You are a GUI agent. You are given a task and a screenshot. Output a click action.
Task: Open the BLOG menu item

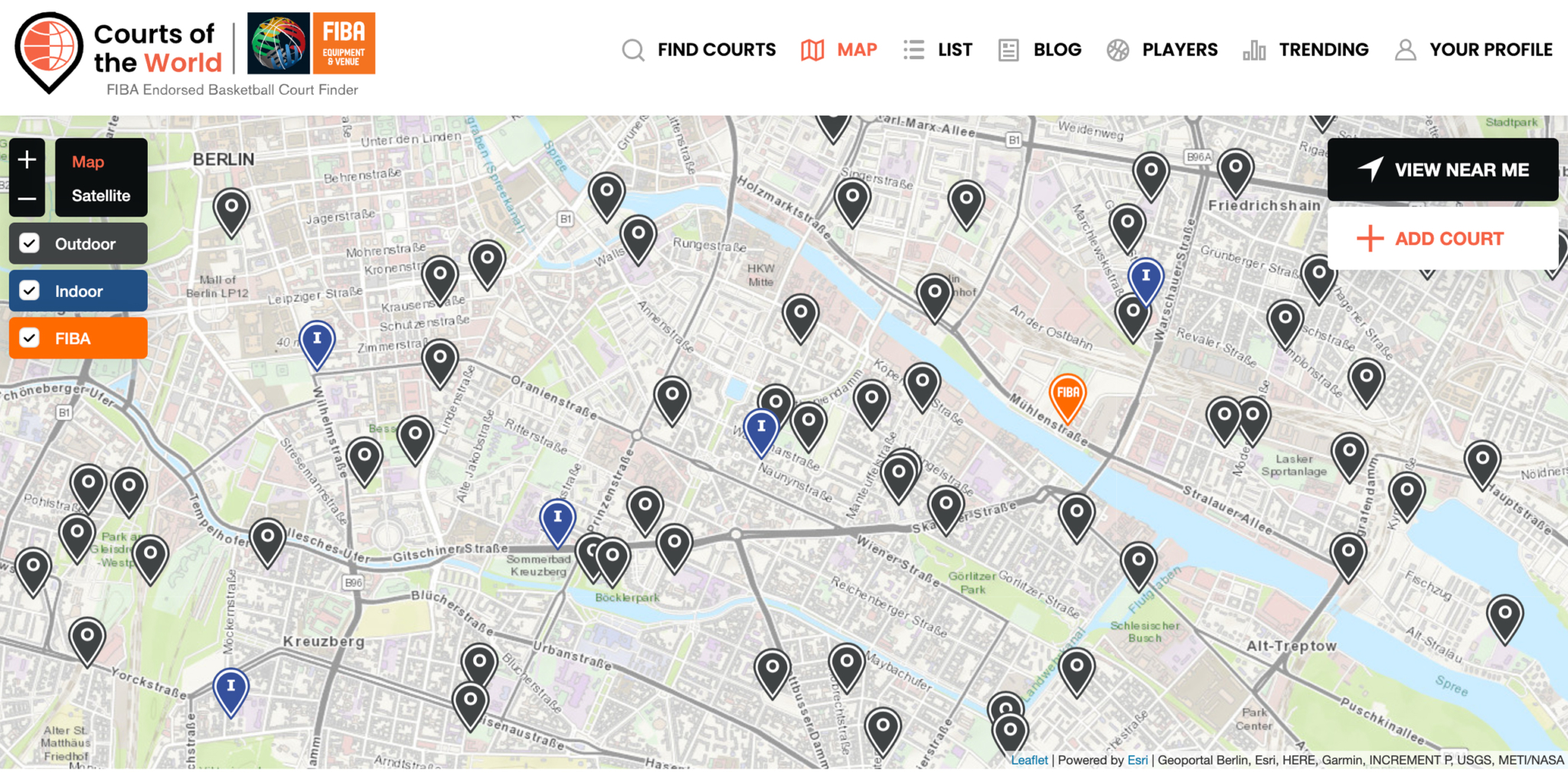coord(1057,50)
